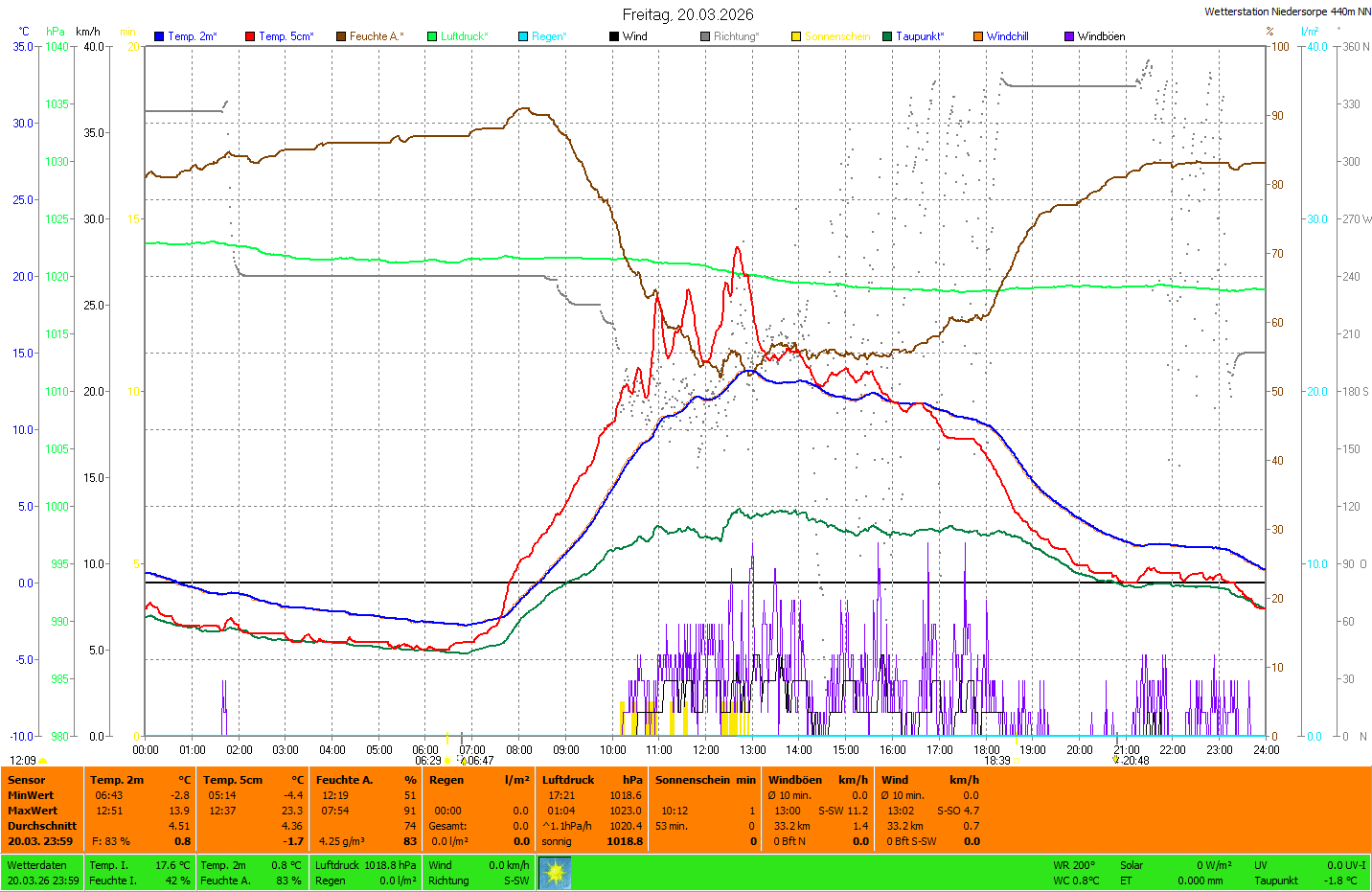Click the sunny weather icon
The height and width of the screenshot is (892, 1372).
coord(555,873)
